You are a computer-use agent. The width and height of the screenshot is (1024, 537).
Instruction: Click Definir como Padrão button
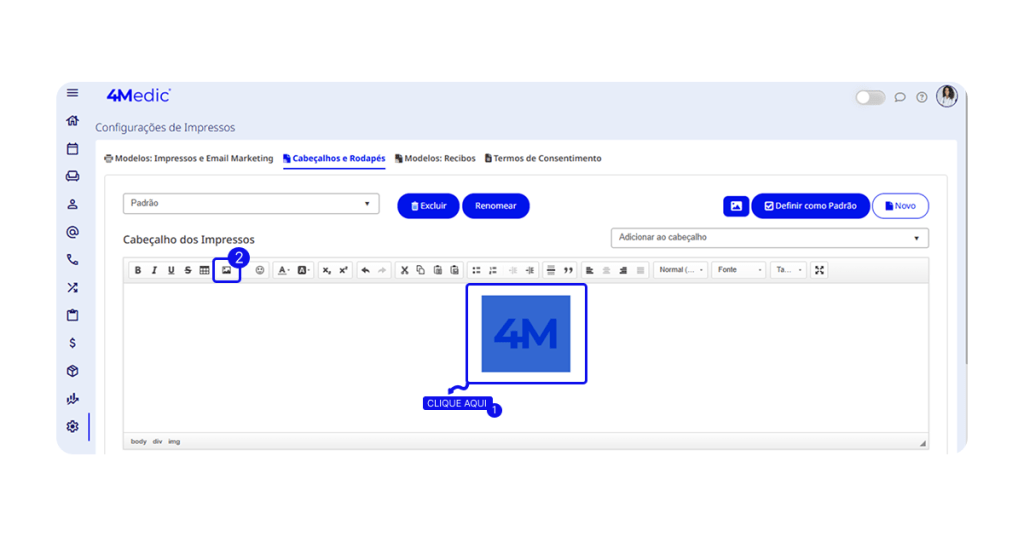tap(810, 206)
